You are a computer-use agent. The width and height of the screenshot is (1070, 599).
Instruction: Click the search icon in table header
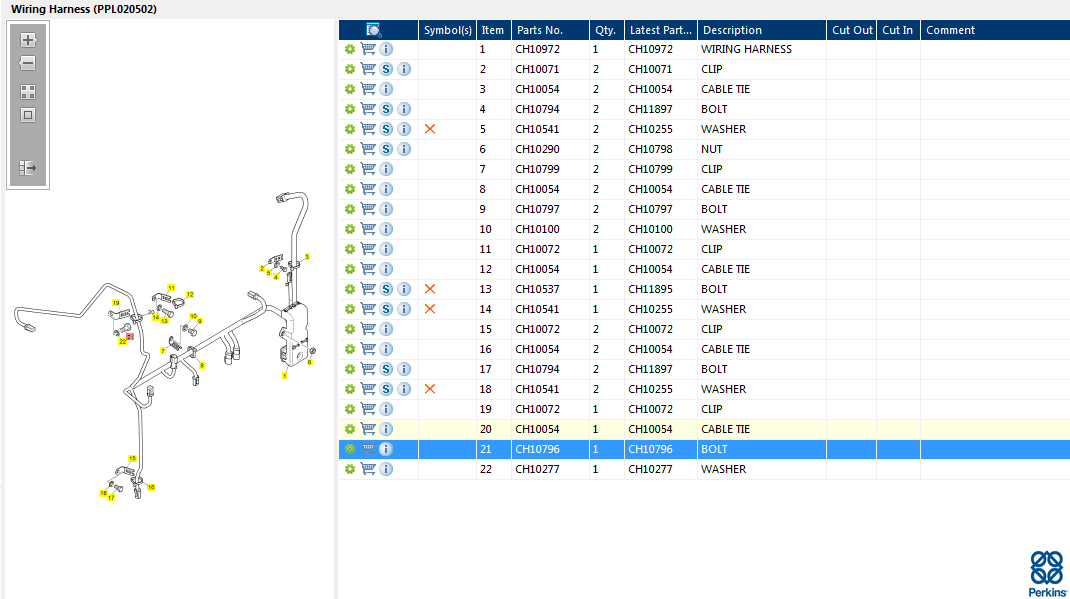(x=374, y=30)
